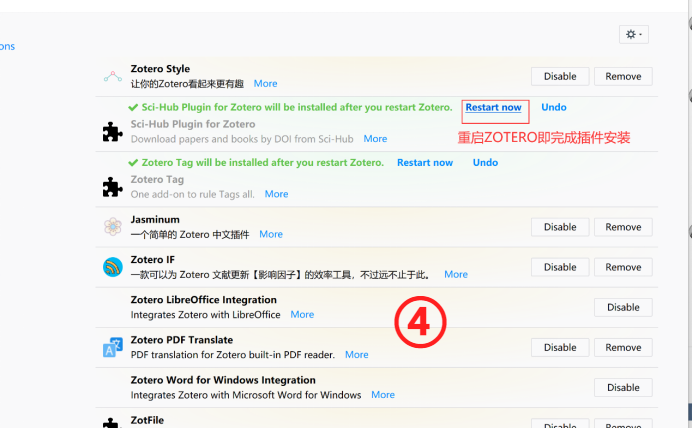Viewport: 693px width, 428px height.
Task: Select the ZotFile title text
Action: pyautogui.click(x=147, y=420)
